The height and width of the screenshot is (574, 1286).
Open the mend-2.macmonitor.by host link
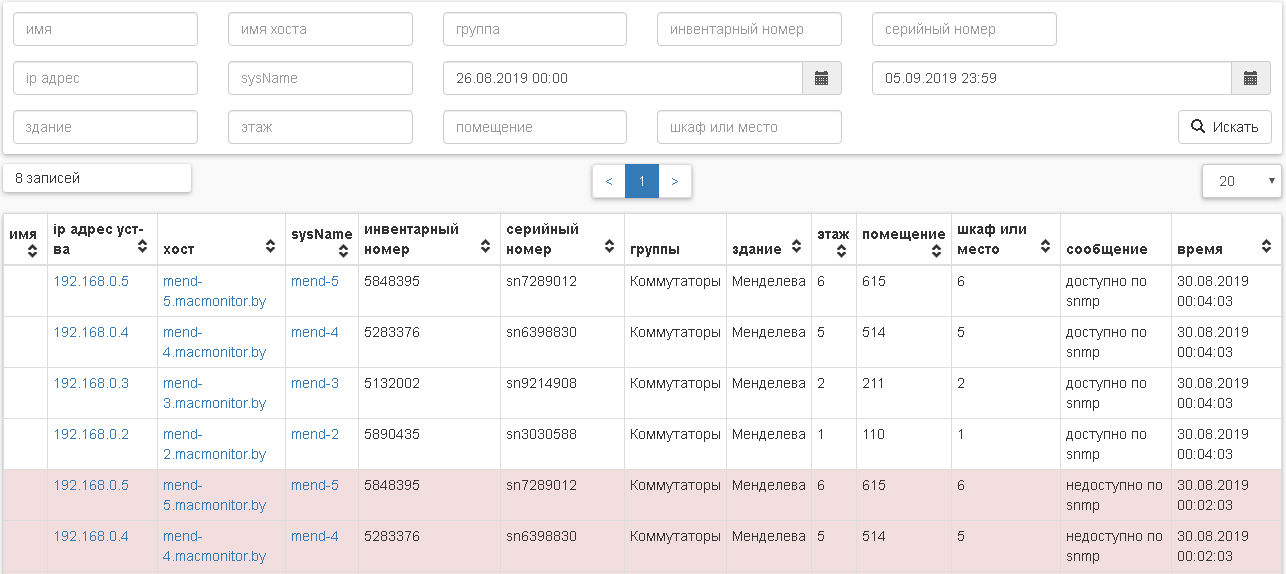[214, 444]
